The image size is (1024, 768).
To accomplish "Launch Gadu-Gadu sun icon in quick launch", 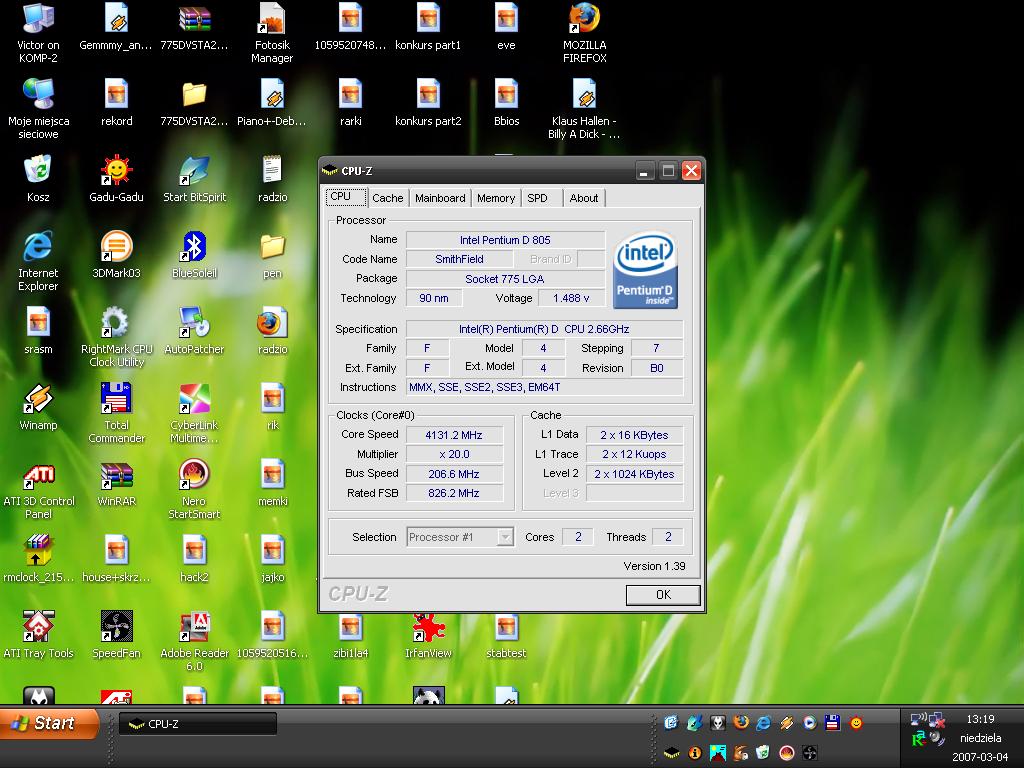I will pos(856,722).
